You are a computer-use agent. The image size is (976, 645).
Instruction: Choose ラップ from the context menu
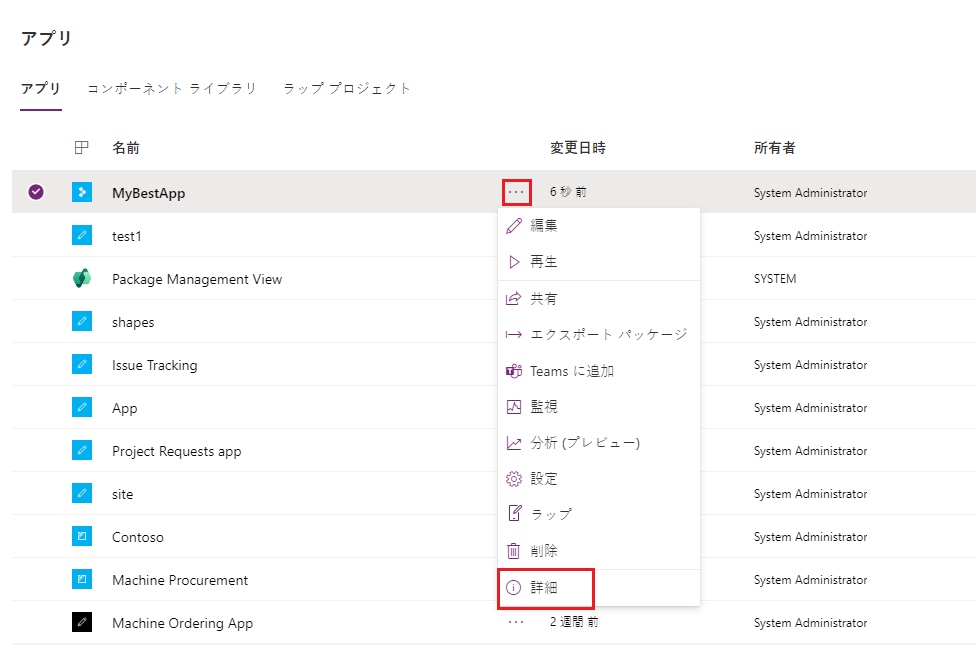pyautogui.click(x=599, y=514)
